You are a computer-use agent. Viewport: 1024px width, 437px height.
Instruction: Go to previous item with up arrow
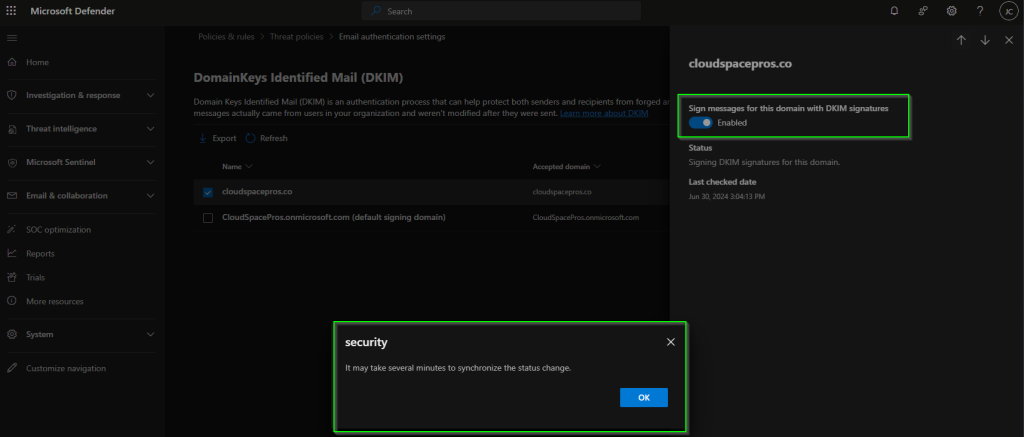961,40
